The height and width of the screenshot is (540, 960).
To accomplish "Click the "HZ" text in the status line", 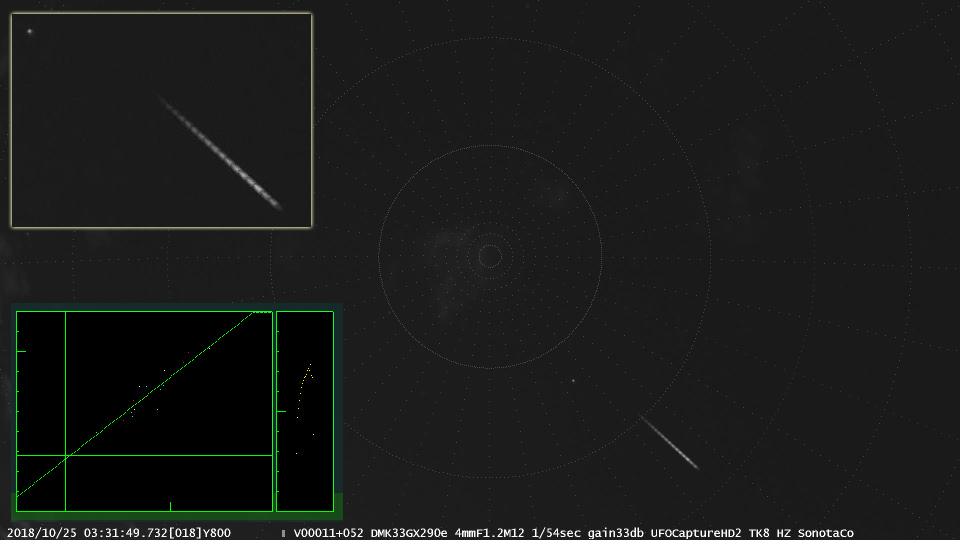I will 784,533.
